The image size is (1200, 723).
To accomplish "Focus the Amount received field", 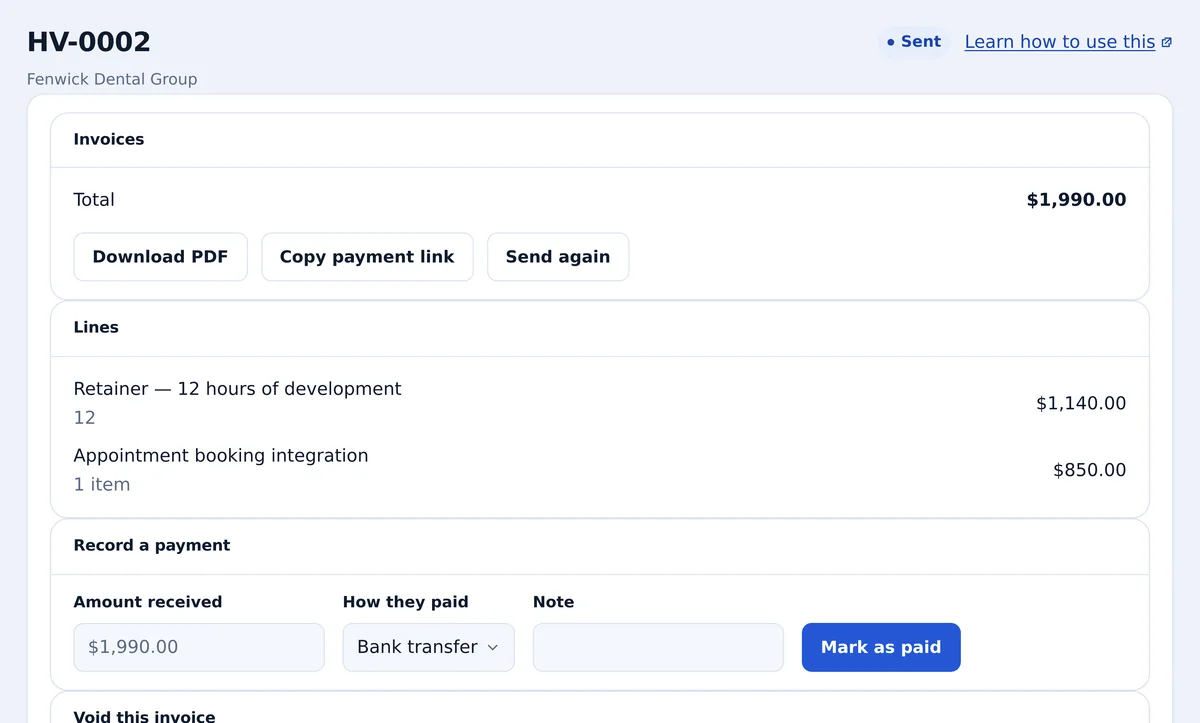I will [199, 647].
